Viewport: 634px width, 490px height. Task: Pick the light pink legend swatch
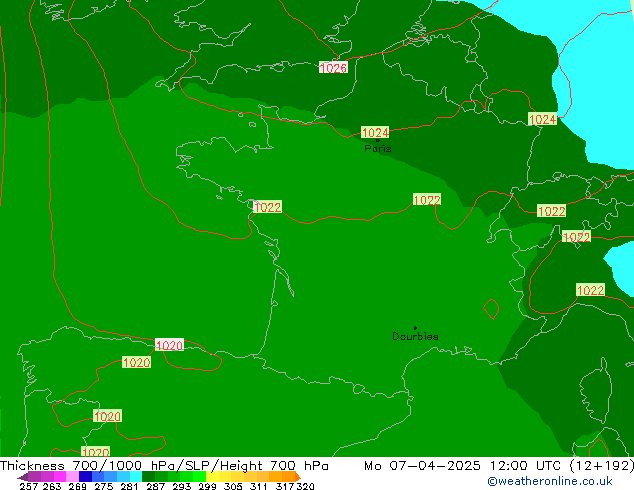(72, 476)
